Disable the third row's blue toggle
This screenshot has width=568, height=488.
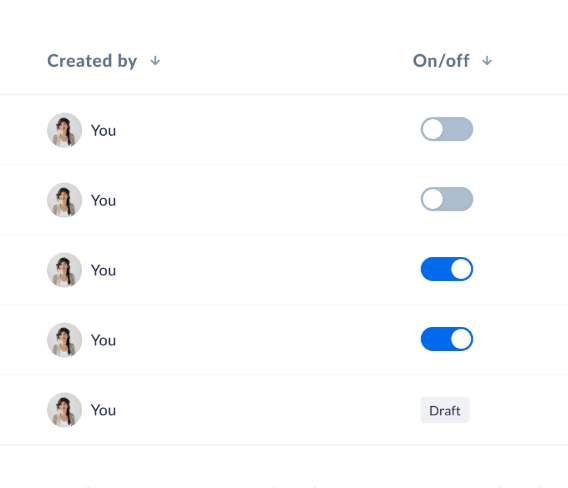447,269
